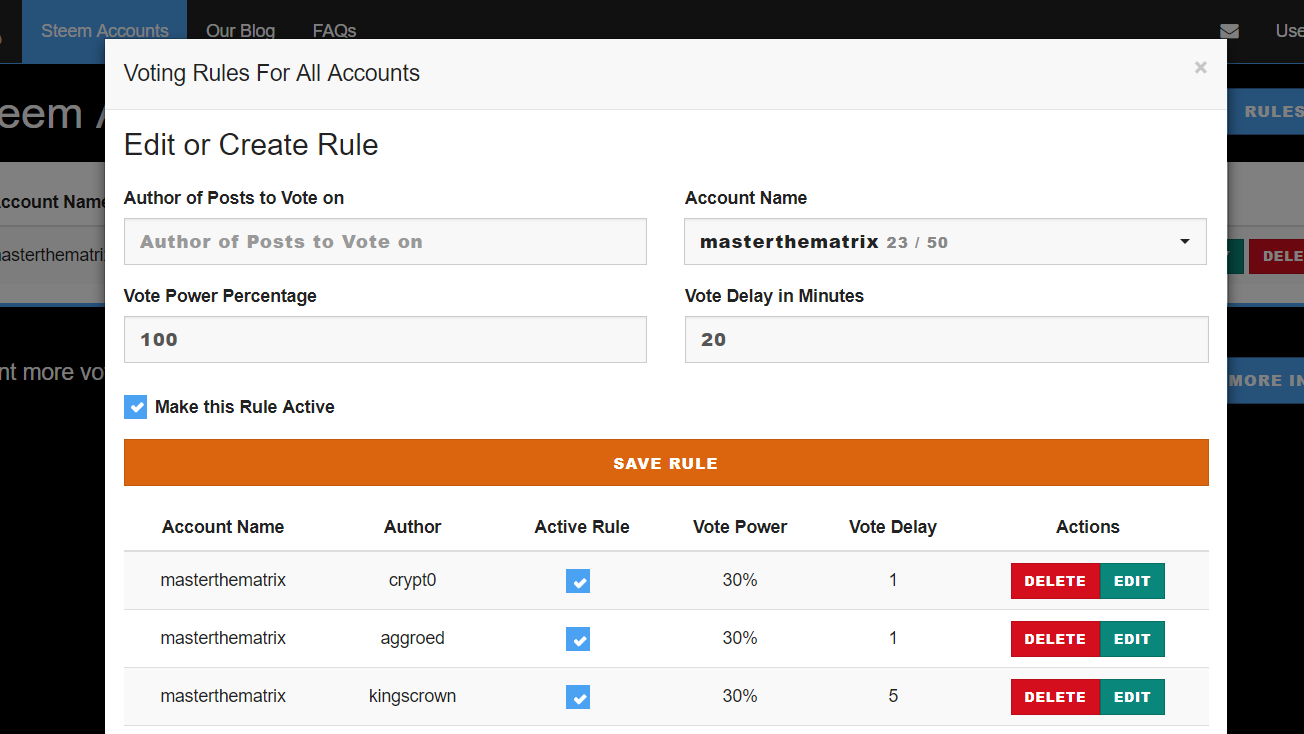Edit the kingscrown voting rule
Viewport: 1304px width, 734px height.
[x=1132, y=697]
